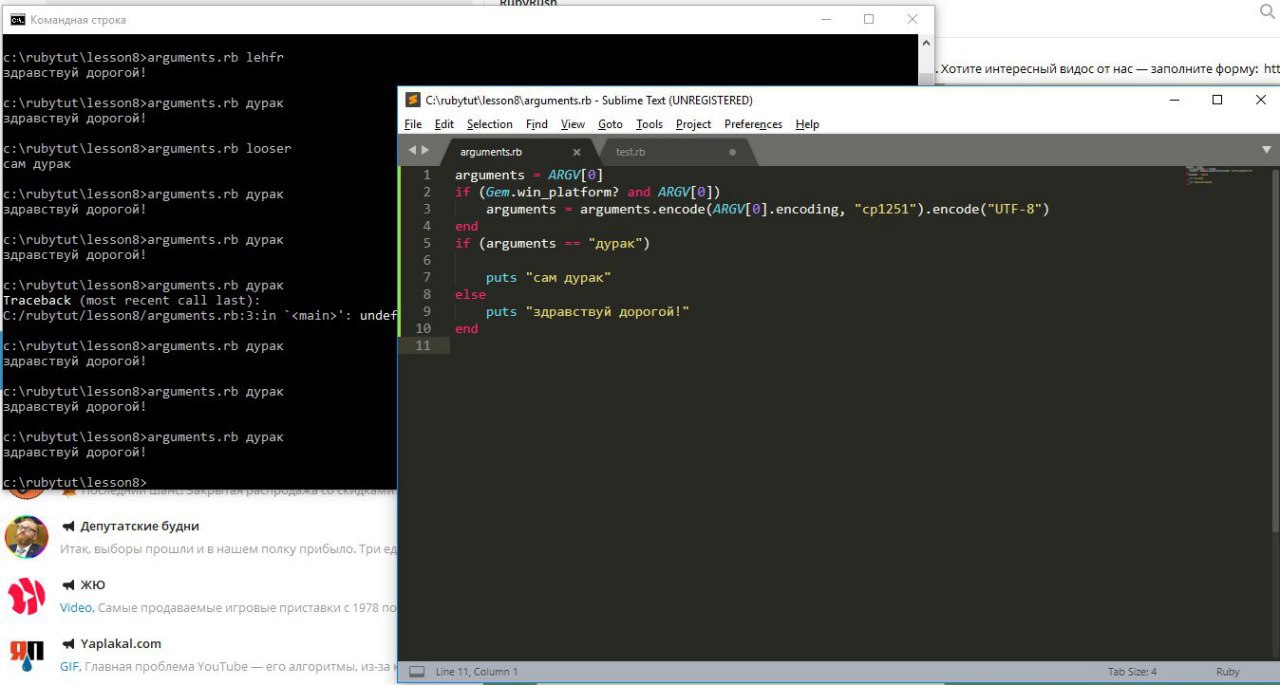Toggle the side bar status icon
The width and height of the screenshot is (1280, 685).
[417, 672]
